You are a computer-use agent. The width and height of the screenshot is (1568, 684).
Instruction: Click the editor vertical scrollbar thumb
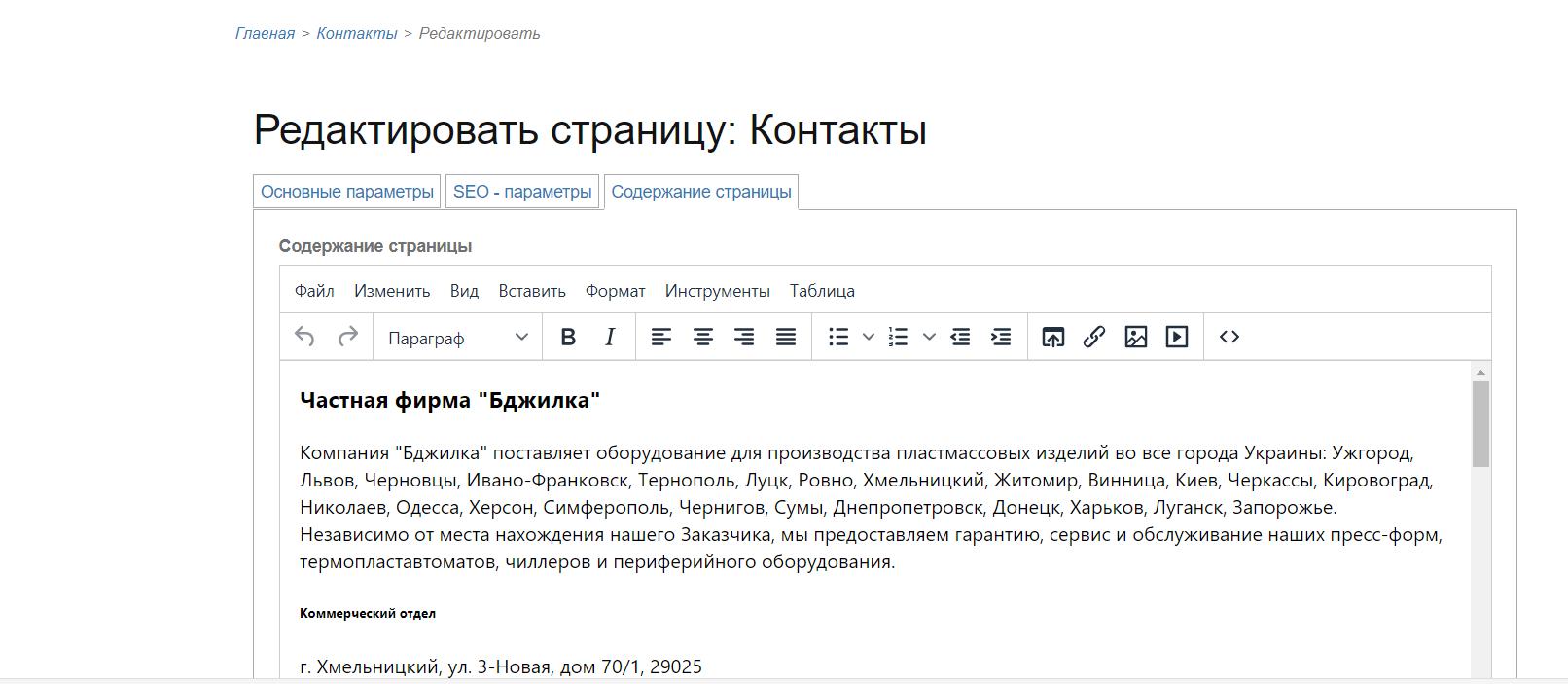[1480, 423]
